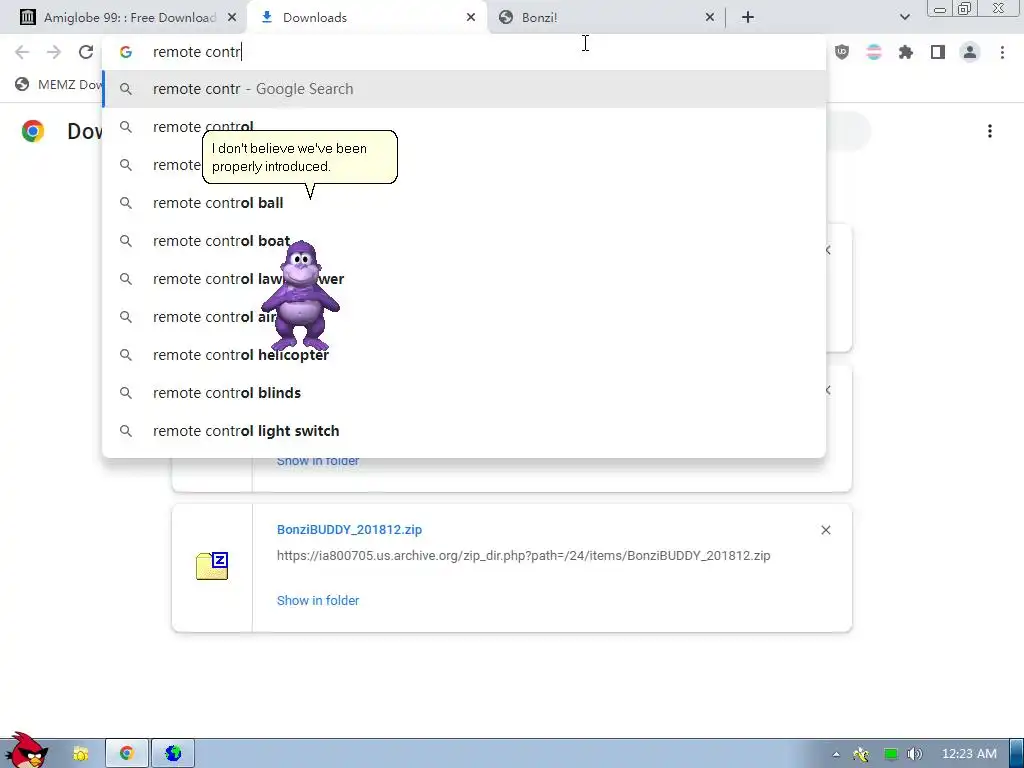Open the uBlock Origin shield extension
This screenshot has height=768, width=1024.
click(x=842, y=52)
